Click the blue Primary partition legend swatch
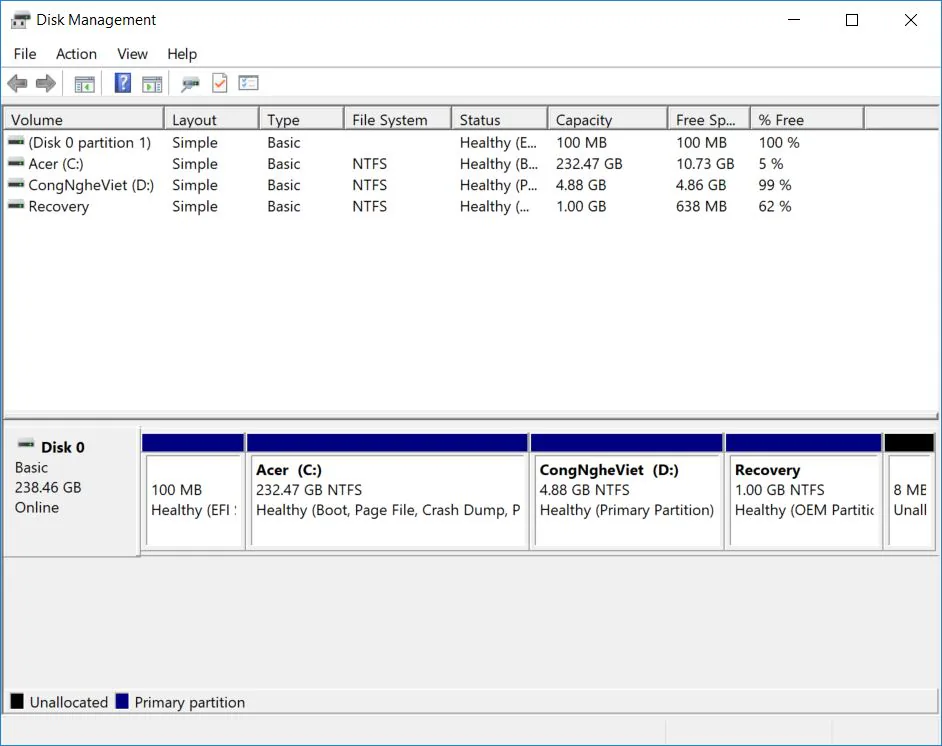Screen dimensions: 942x746 coord(122,701)
